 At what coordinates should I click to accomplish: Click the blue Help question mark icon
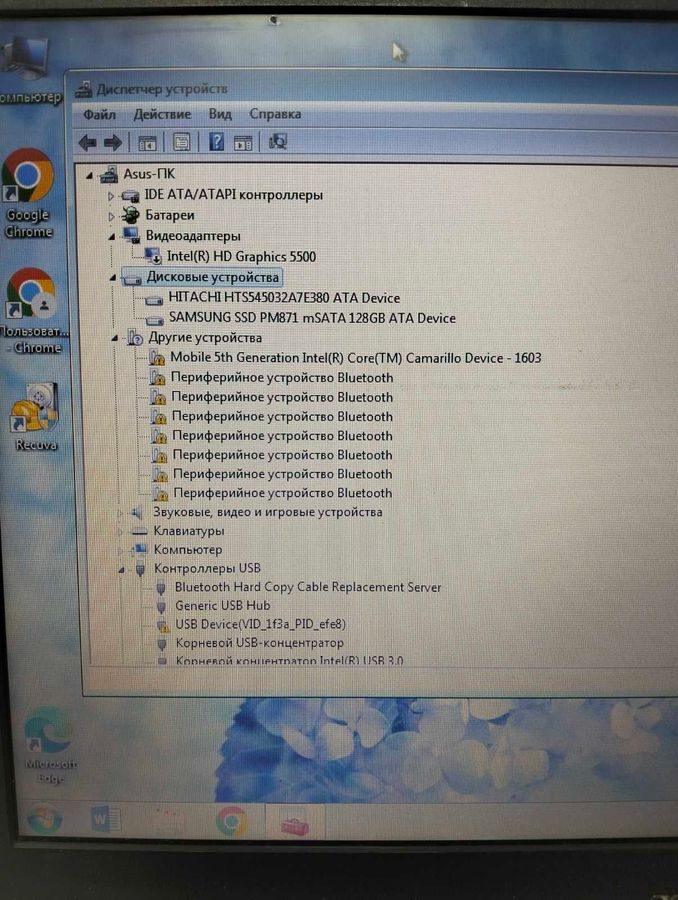point(216,143)
